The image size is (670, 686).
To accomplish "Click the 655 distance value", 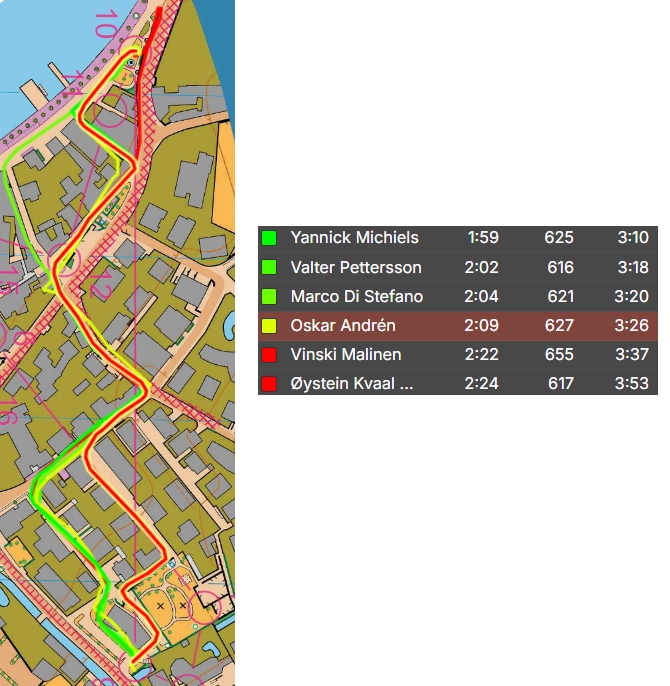I will coord(559,355).
